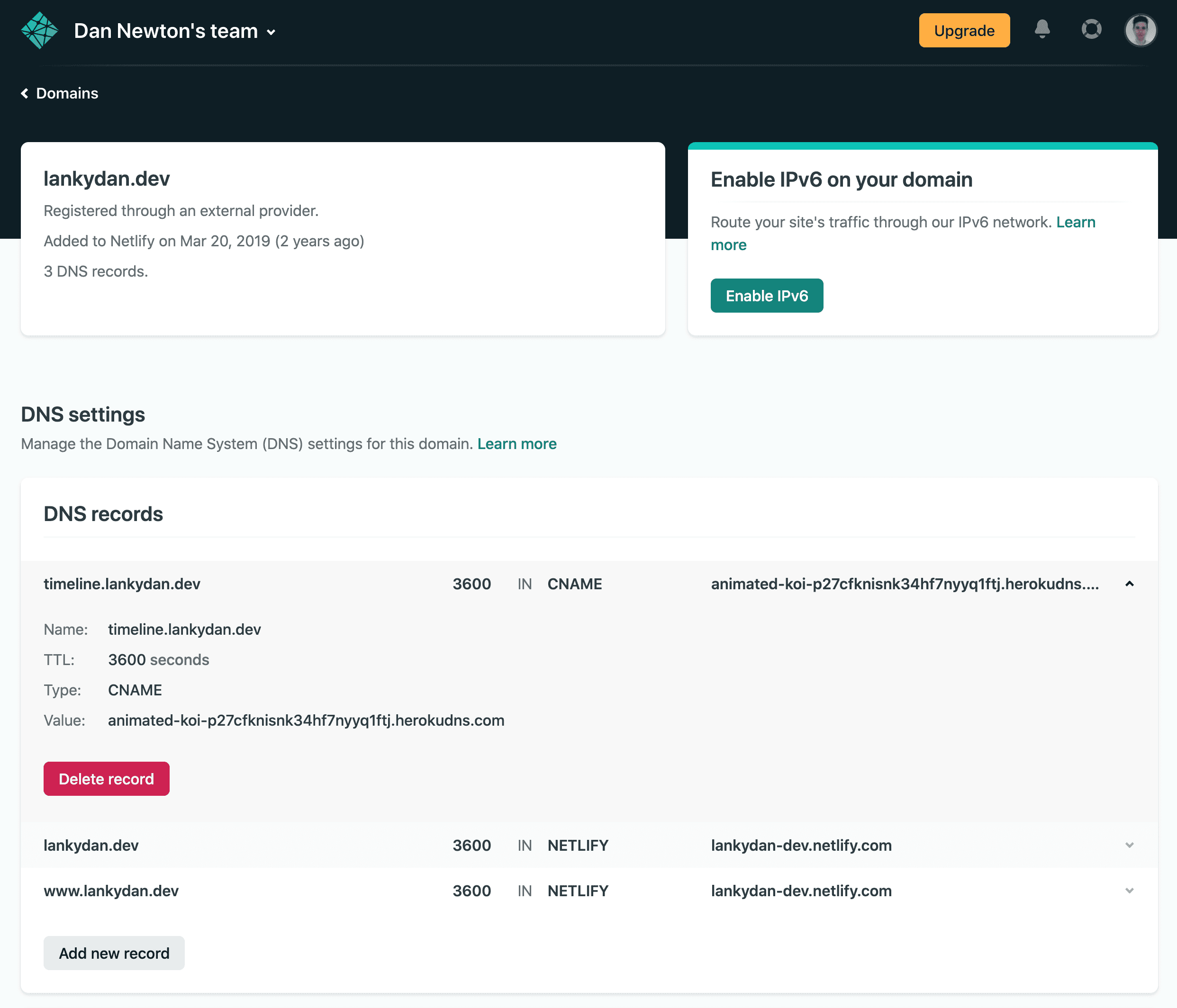This screenshot has height=1008, width=1177.
Task: Open DNS settings Learn more link
Action: click(516, 444)
